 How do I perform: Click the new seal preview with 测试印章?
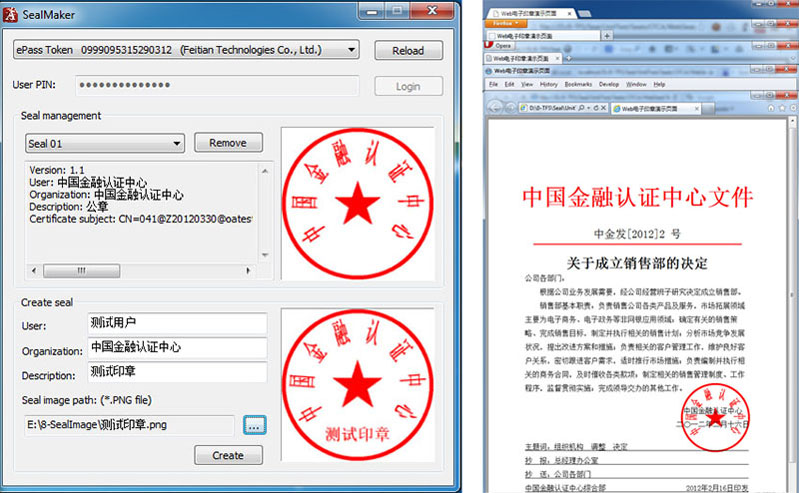[358, 385]
